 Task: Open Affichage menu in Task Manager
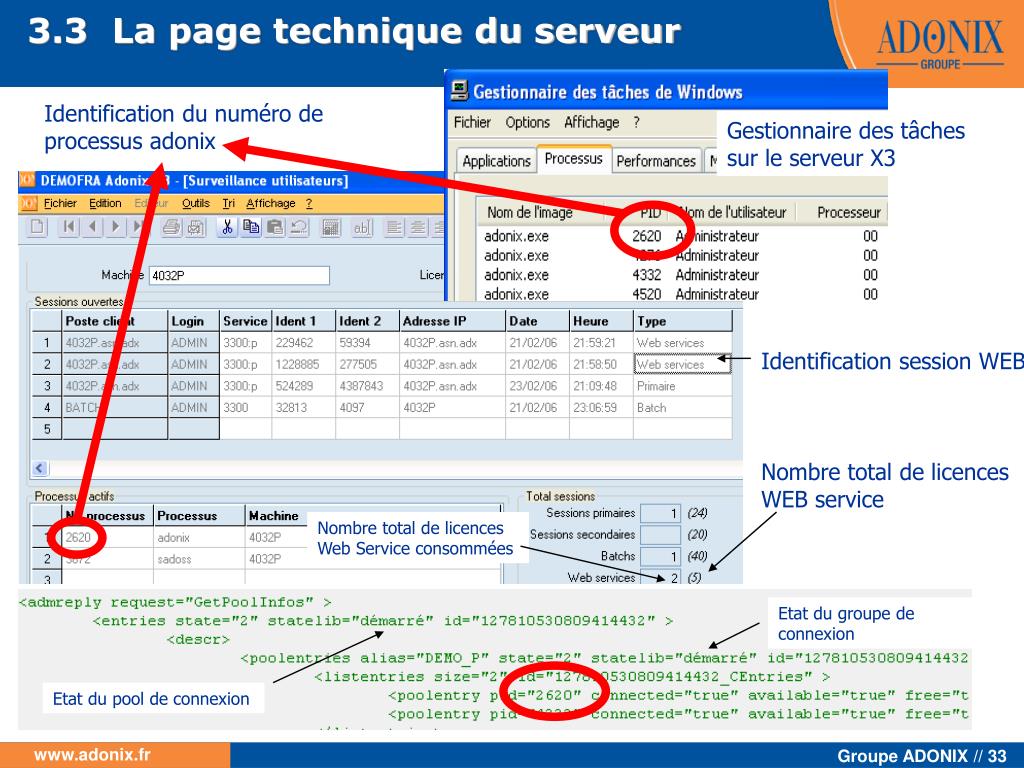coord(592,123)
